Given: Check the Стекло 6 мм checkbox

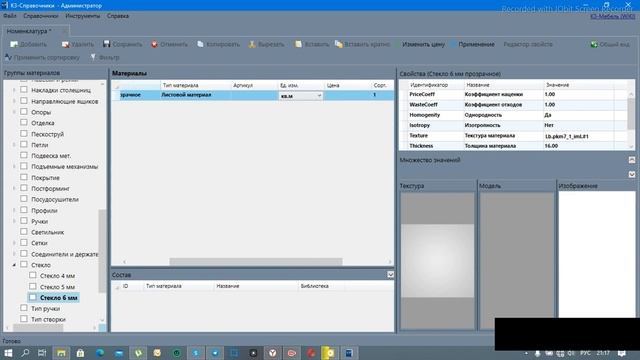Looking at the screenshot, I should pyautogui.click(x=33, y=298).
